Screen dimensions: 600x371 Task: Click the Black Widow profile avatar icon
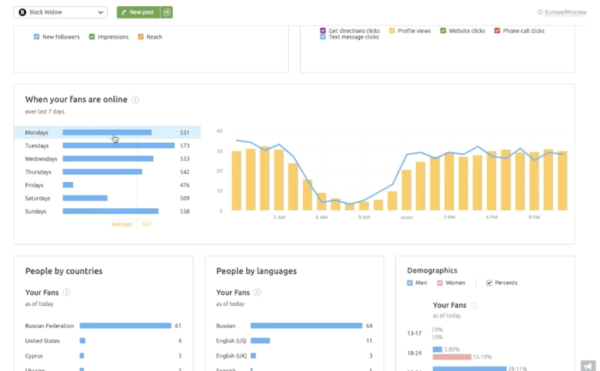22,12
